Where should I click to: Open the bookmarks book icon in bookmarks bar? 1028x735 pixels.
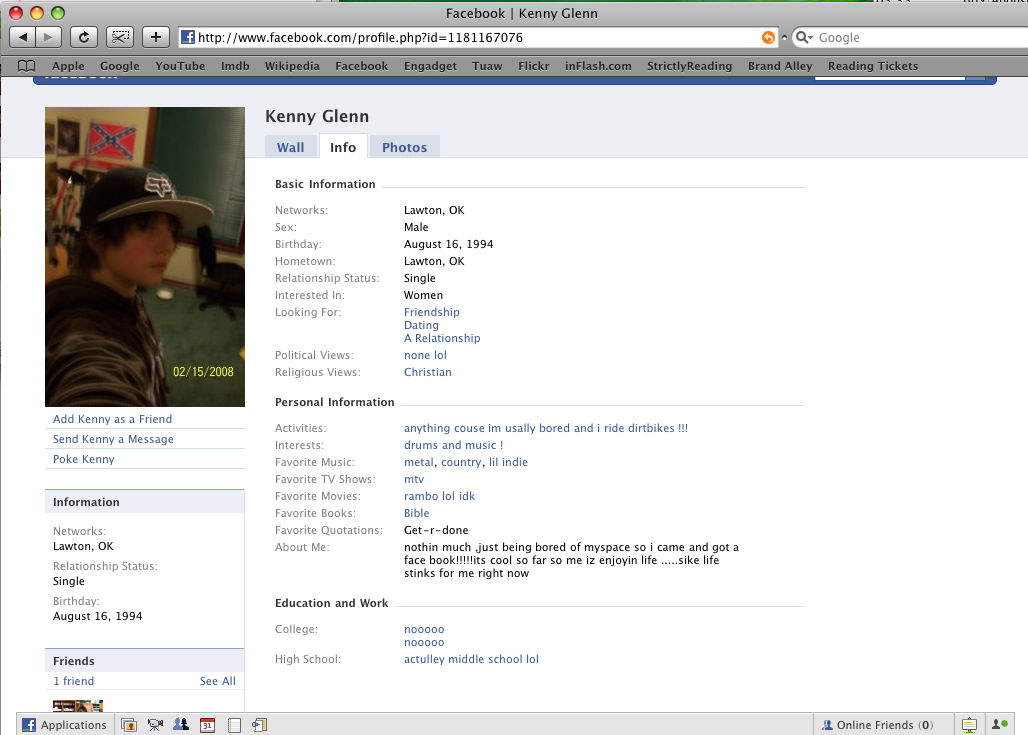point(26,66)
